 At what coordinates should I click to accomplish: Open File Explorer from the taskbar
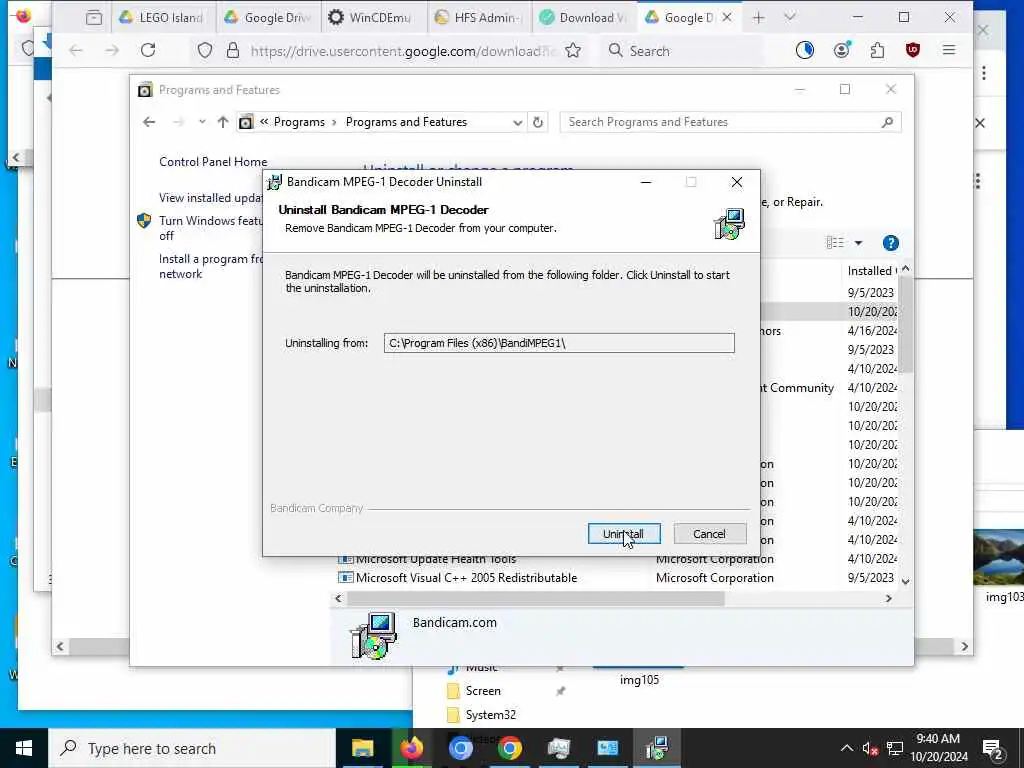click(362, 748)
